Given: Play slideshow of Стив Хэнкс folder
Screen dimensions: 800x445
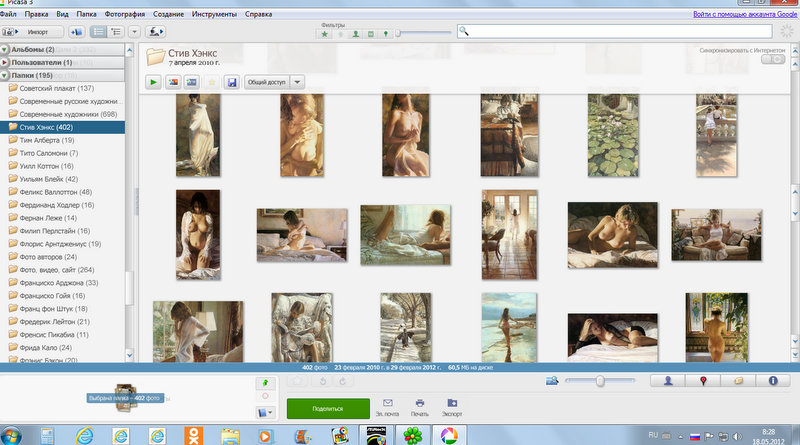Looking at the screenshot, I should pos(154,82).
